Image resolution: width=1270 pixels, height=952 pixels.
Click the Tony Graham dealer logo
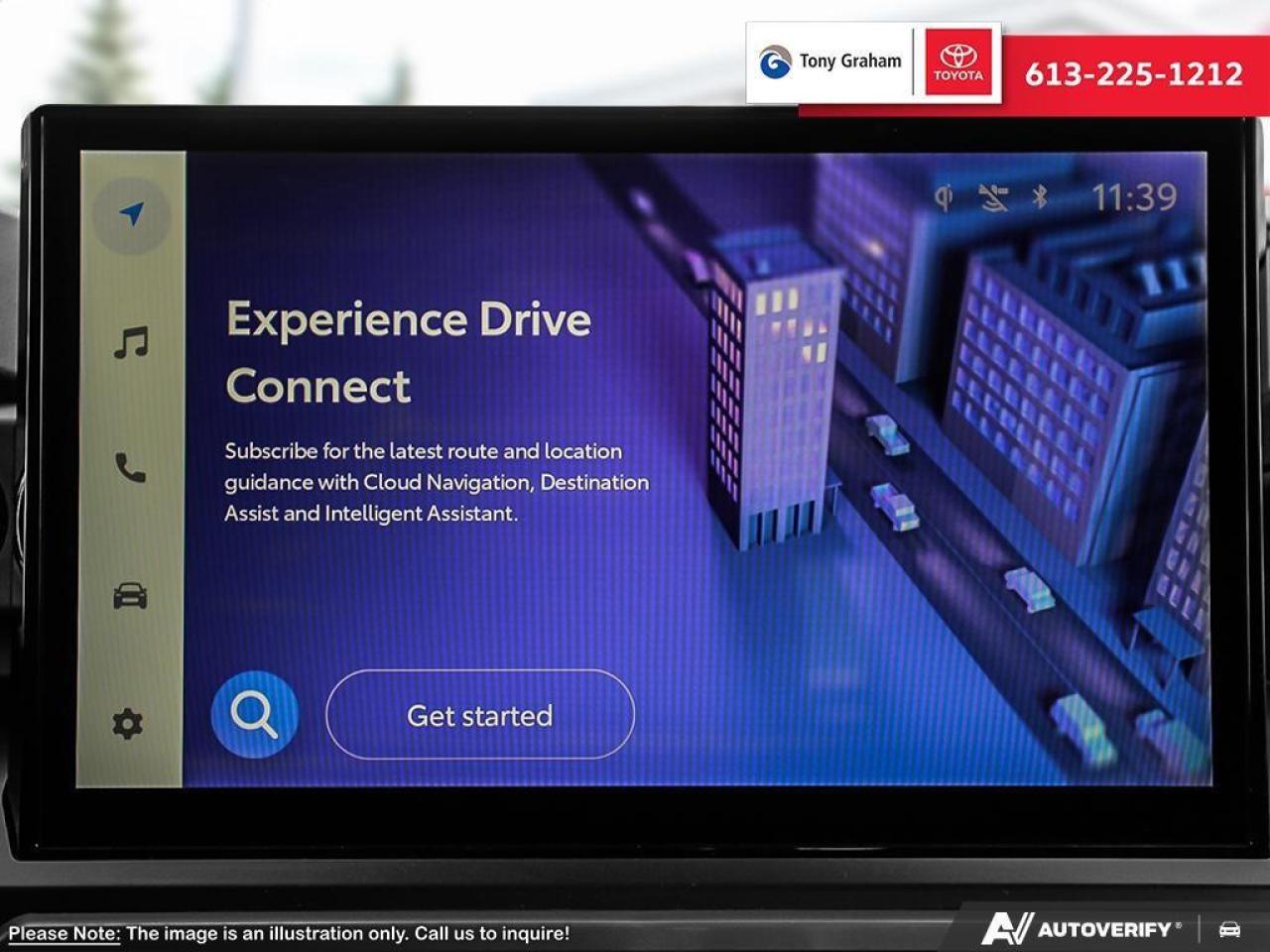(831, 61)
